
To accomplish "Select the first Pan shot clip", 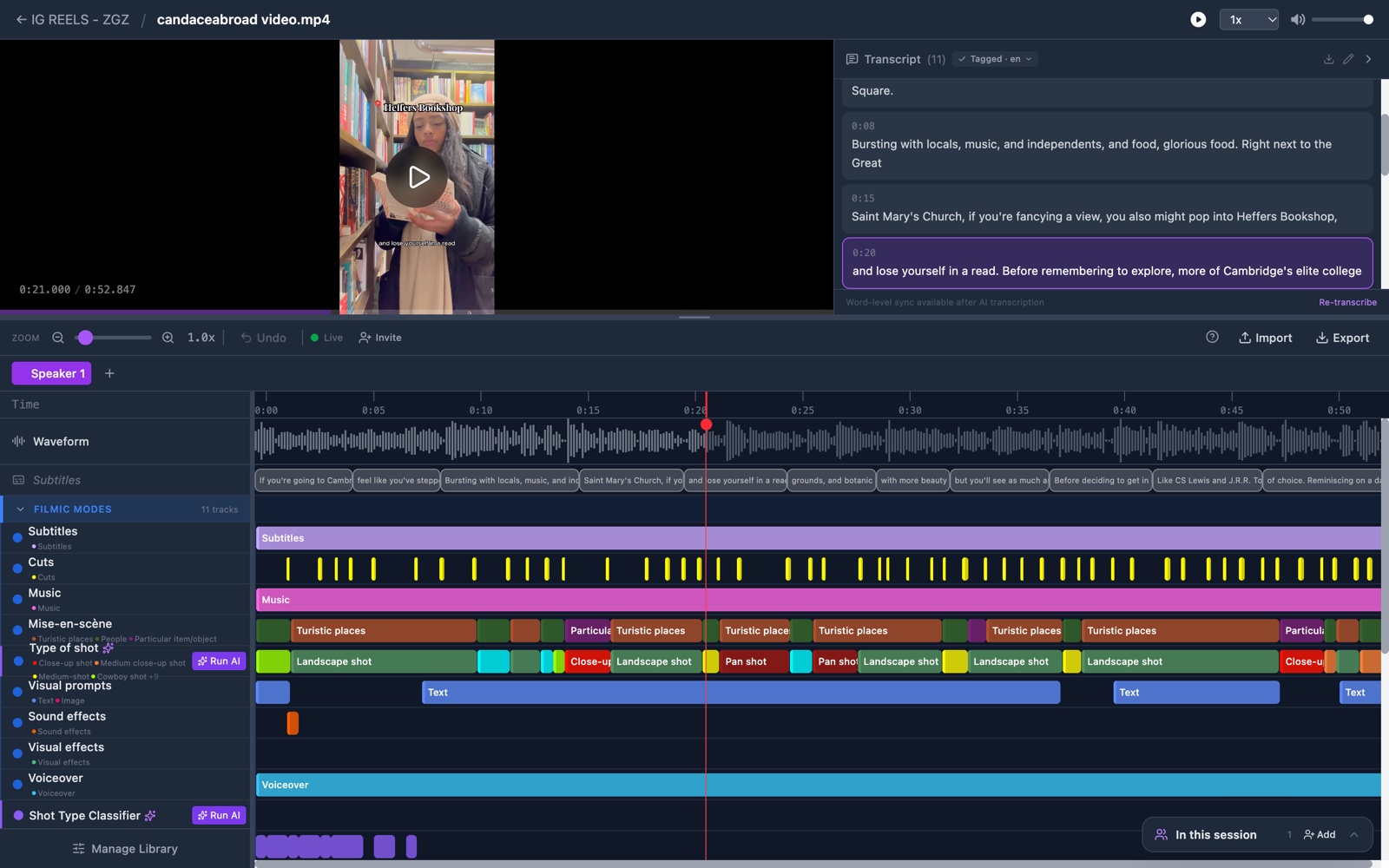I will (x=754, y=661).
